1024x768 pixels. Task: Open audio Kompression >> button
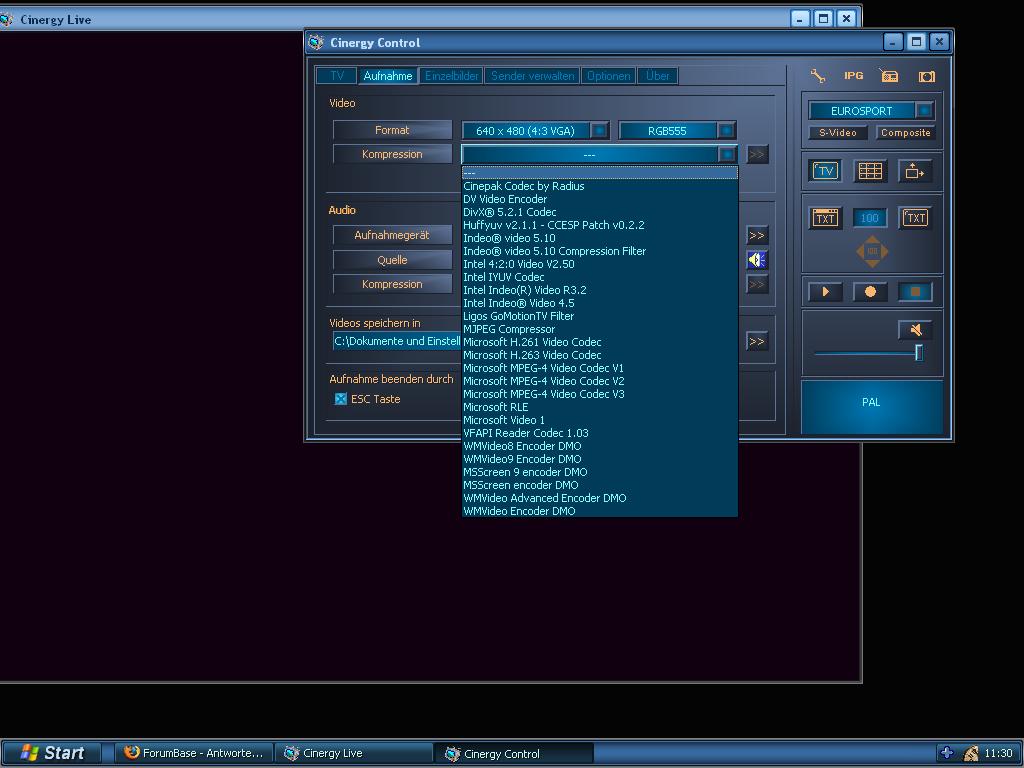[x=757, y=284]
